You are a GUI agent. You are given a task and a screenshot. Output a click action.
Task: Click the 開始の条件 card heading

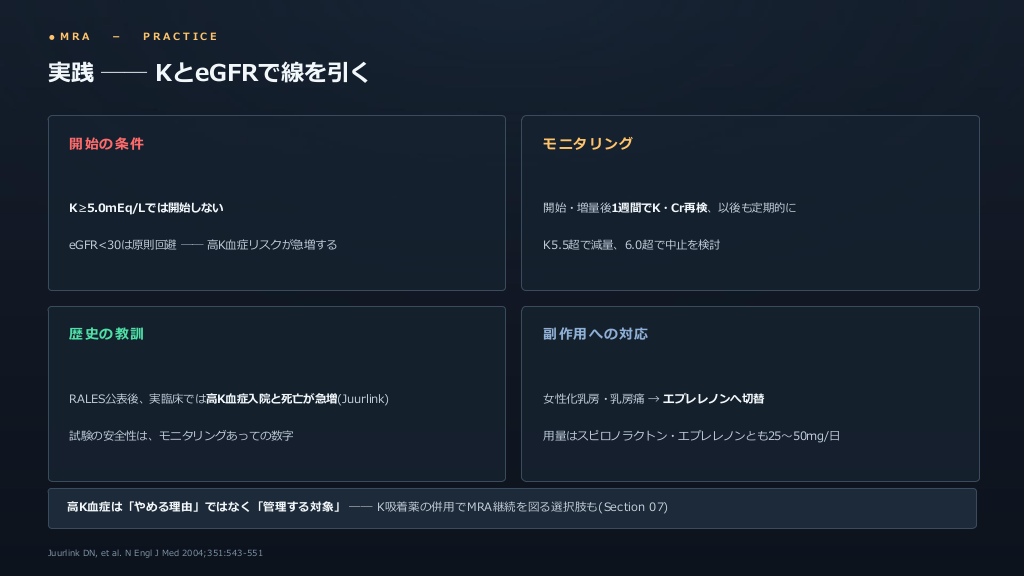[106, 144]
